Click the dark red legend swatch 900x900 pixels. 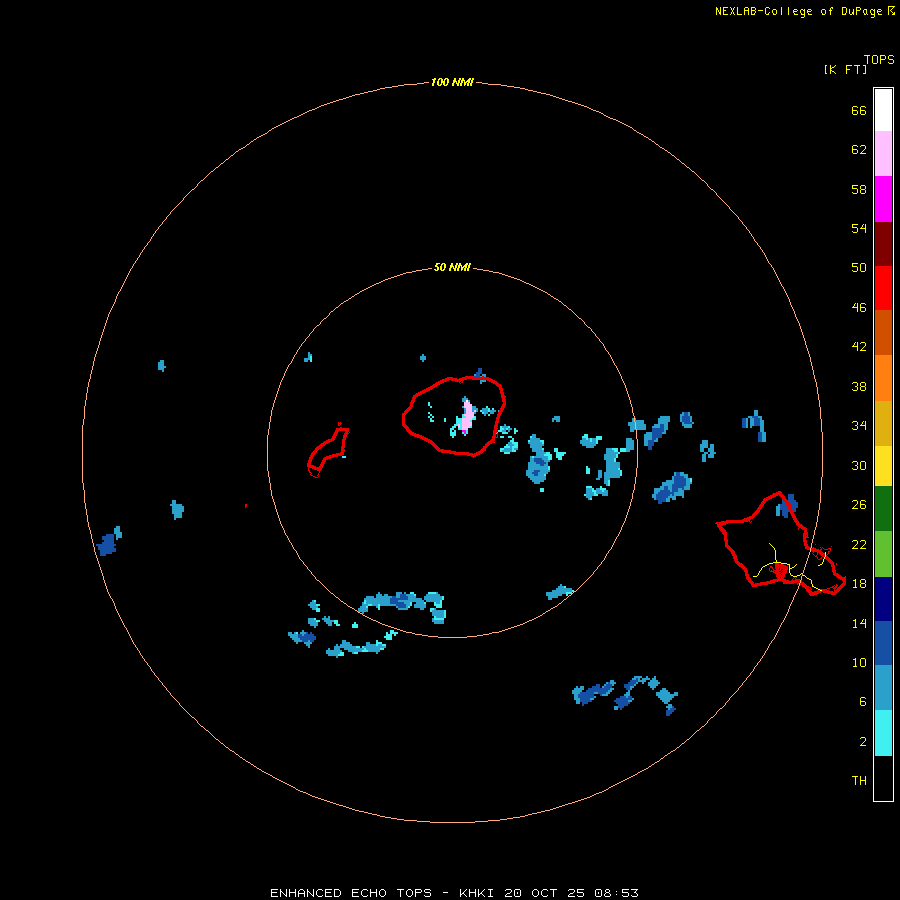point(883,243)
